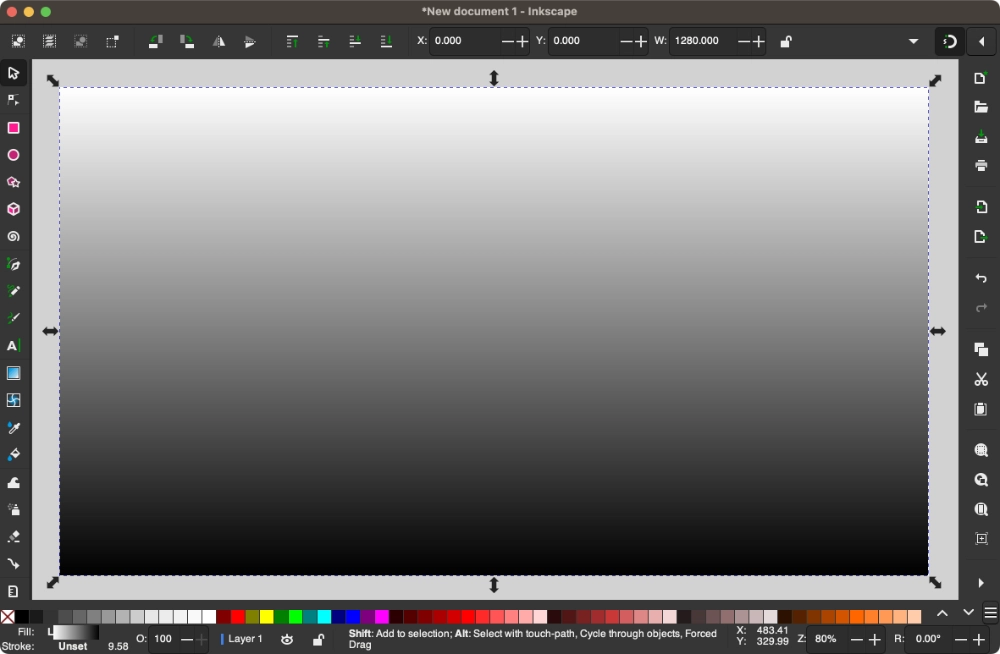The image size is (1000, 654).
Task: Click the Undo button
Action: 981,278
